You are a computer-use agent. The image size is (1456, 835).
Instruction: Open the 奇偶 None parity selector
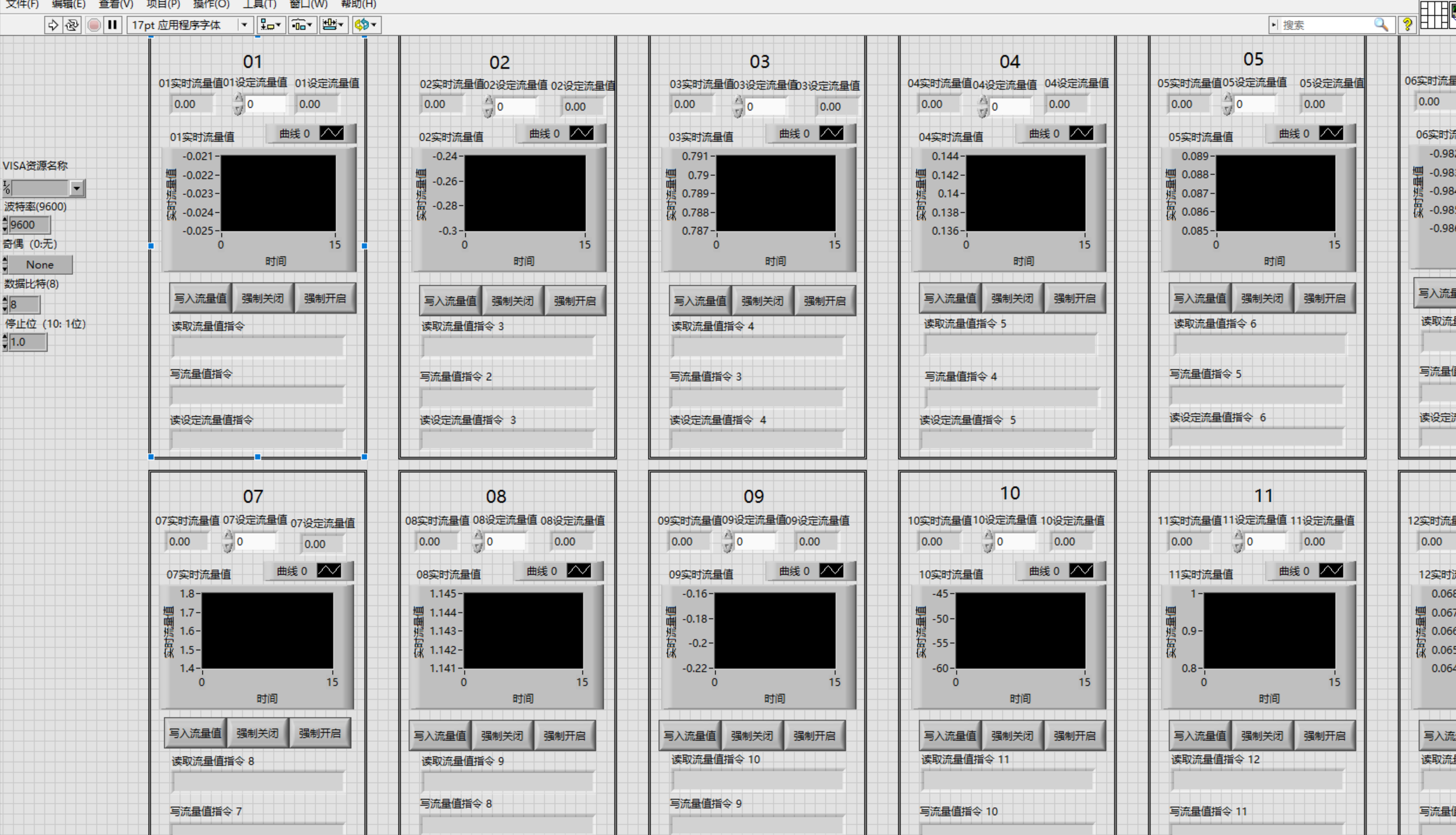tap(39, 264)
